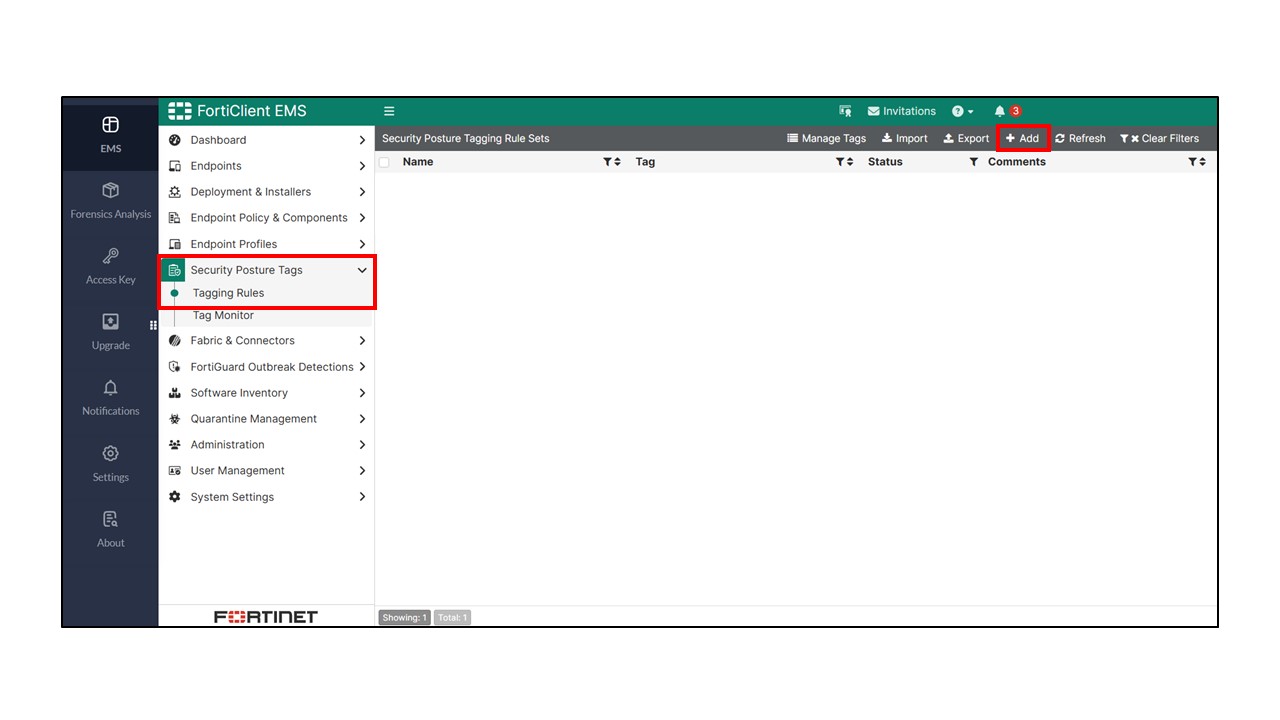
Task: Add a new tagging rule set
Action: (1022, 138)
